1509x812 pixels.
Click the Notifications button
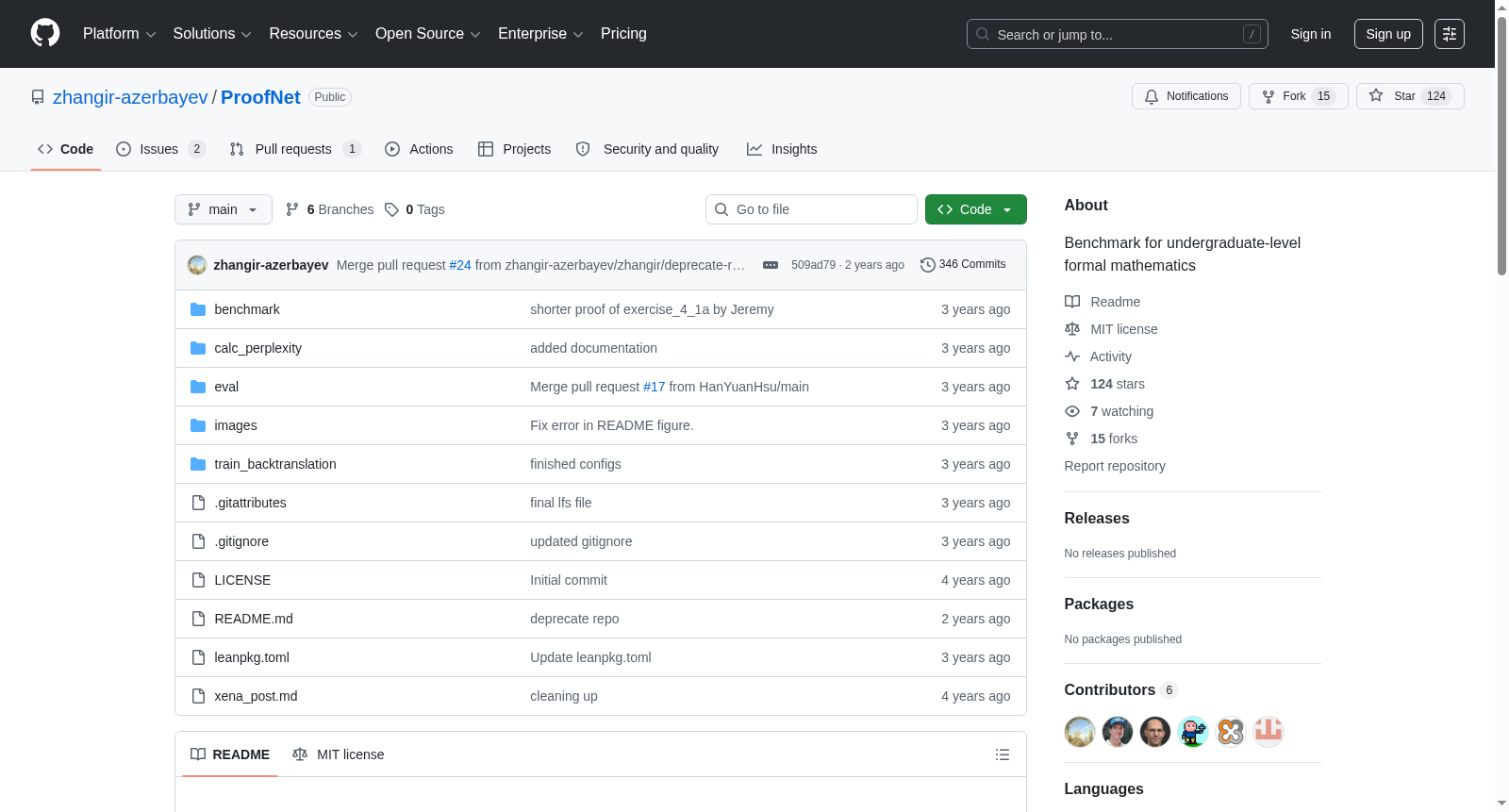1186,96
